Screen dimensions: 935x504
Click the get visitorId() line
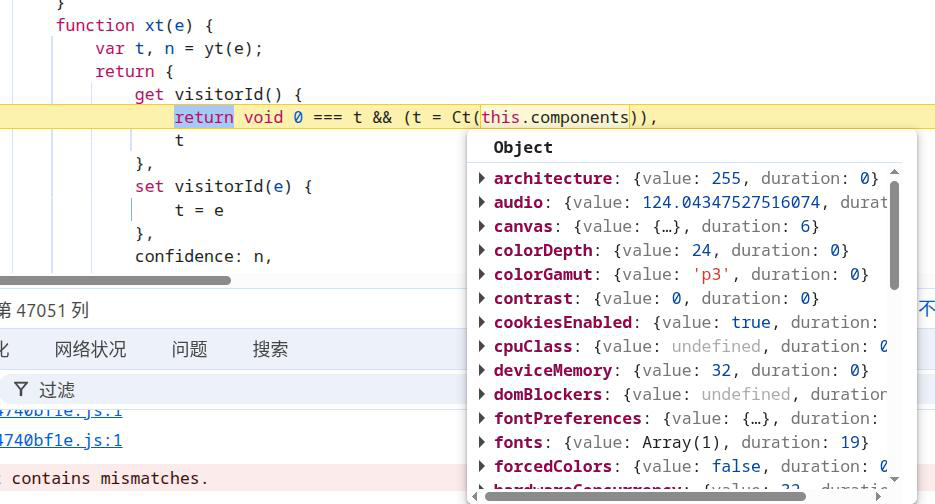pos(218,94)
